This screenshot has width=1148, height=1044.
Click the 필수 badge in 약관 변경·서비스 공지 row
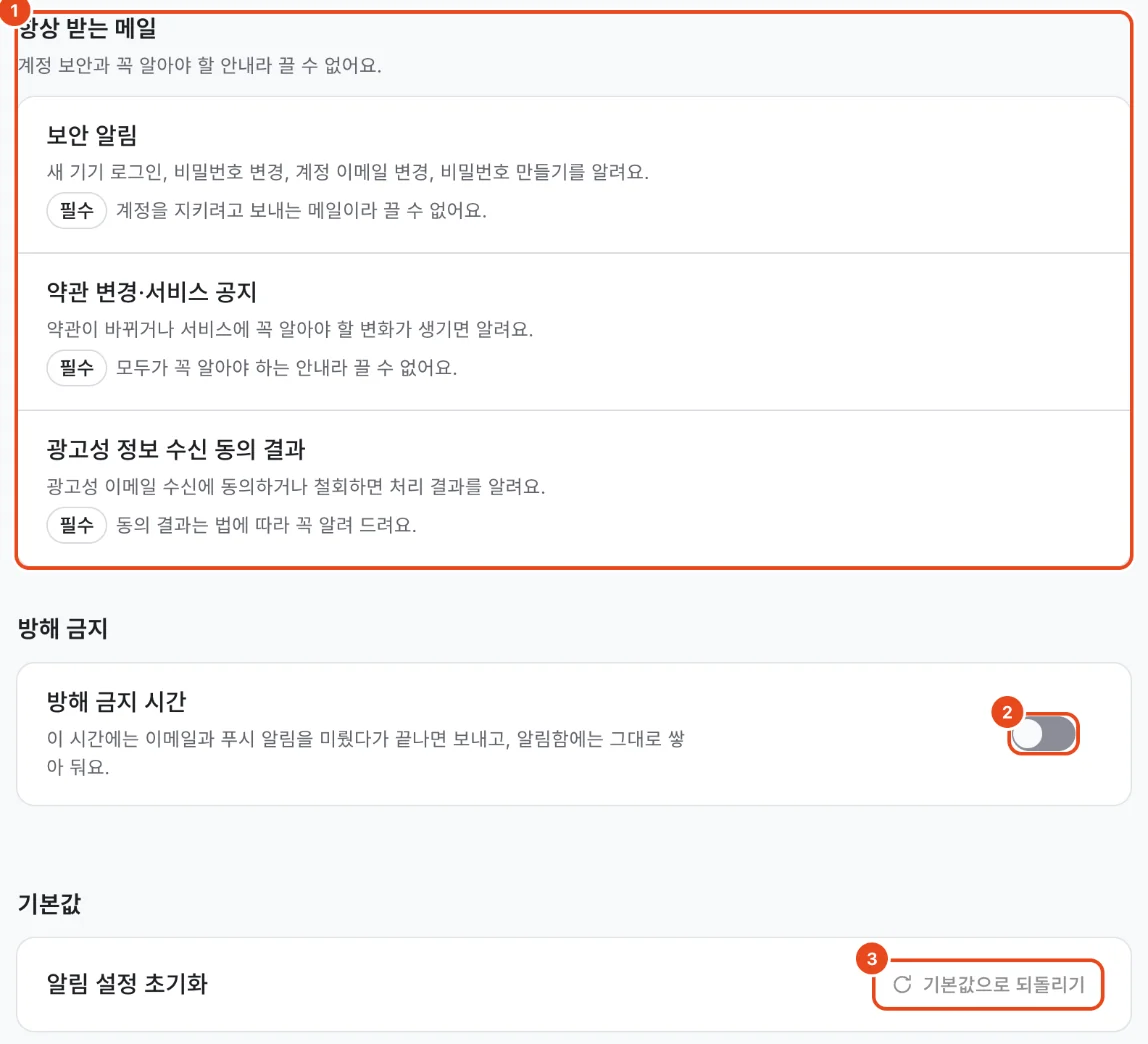[77, 368]
